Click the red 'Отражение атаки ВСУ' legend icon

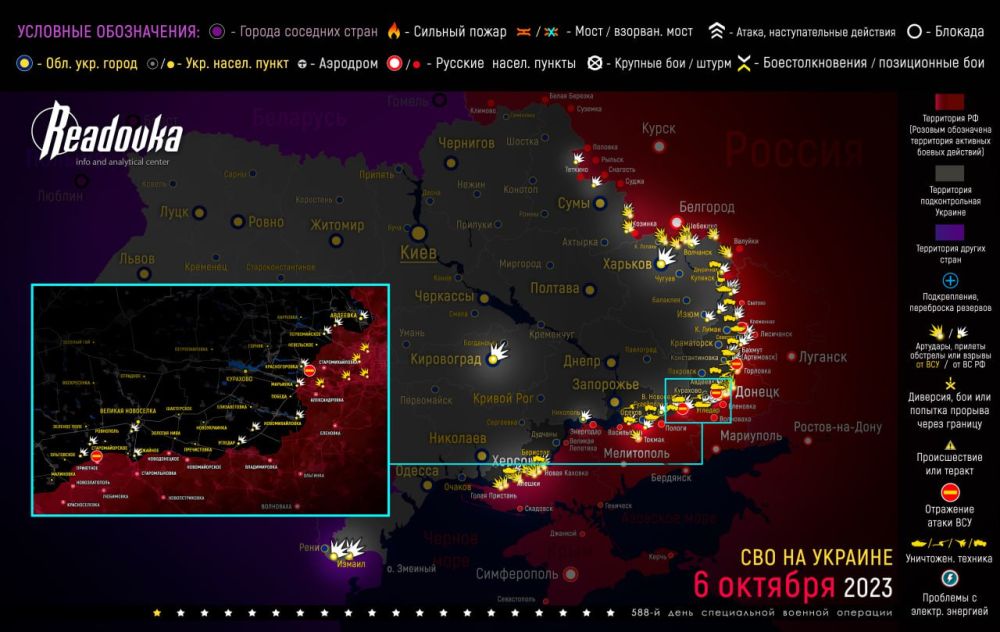(950, 491)
